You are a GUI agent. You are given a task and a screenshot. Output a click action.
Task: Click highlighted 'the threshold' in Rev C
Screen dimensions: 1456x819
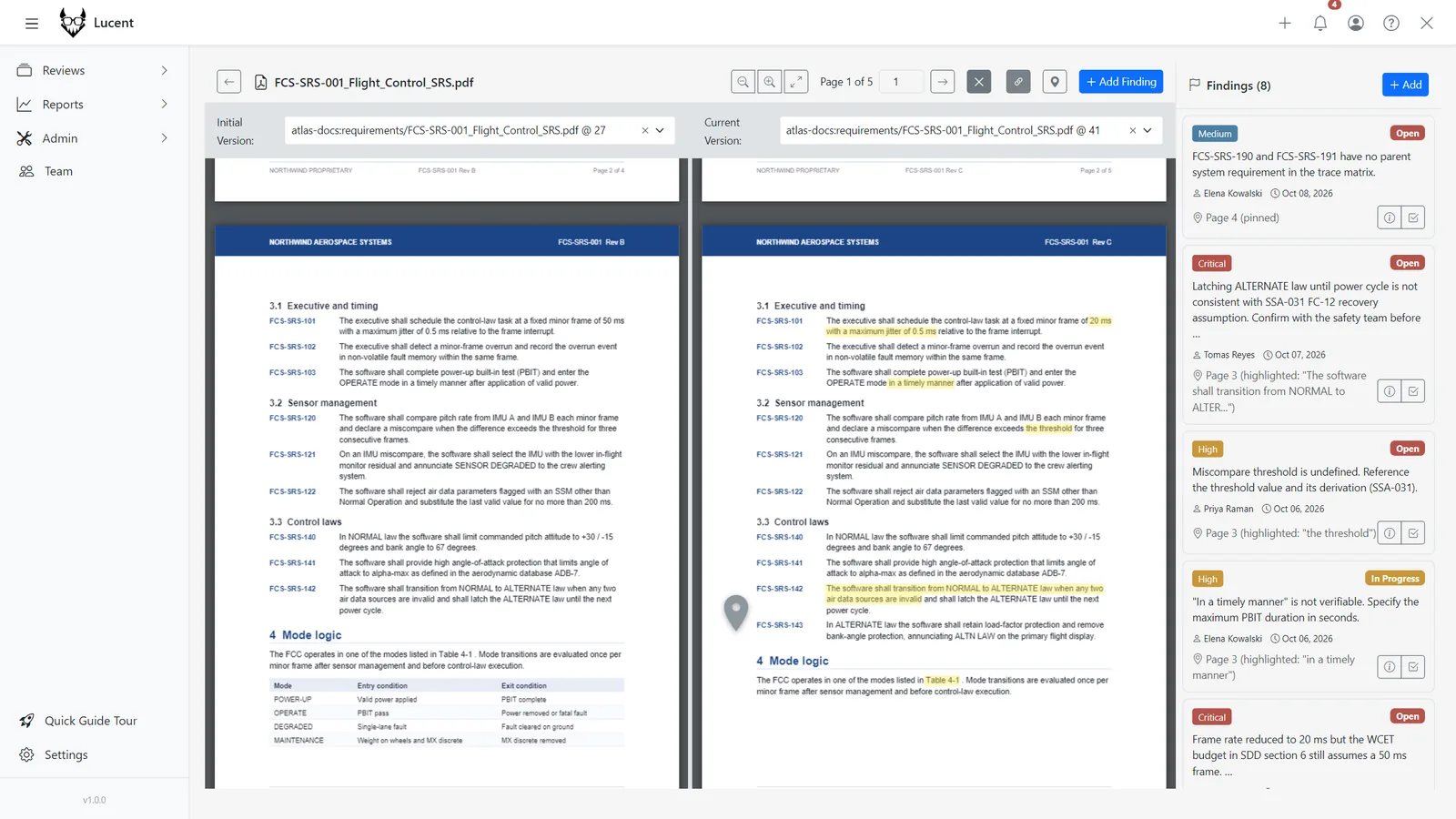(x=1048, y=429)
